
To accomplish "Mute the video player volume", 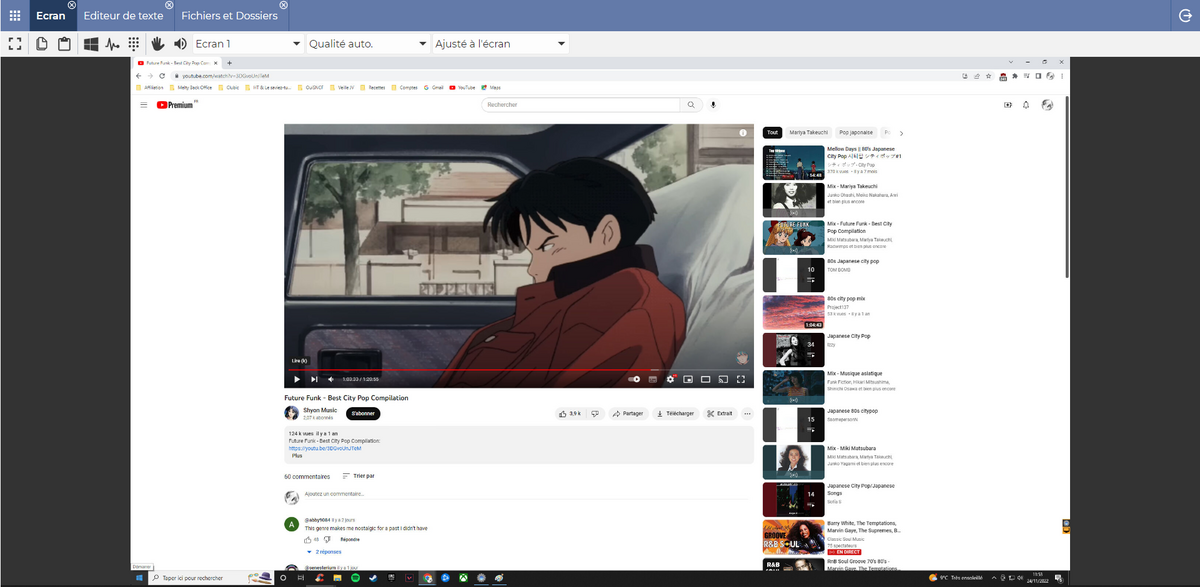I will 331,379.
